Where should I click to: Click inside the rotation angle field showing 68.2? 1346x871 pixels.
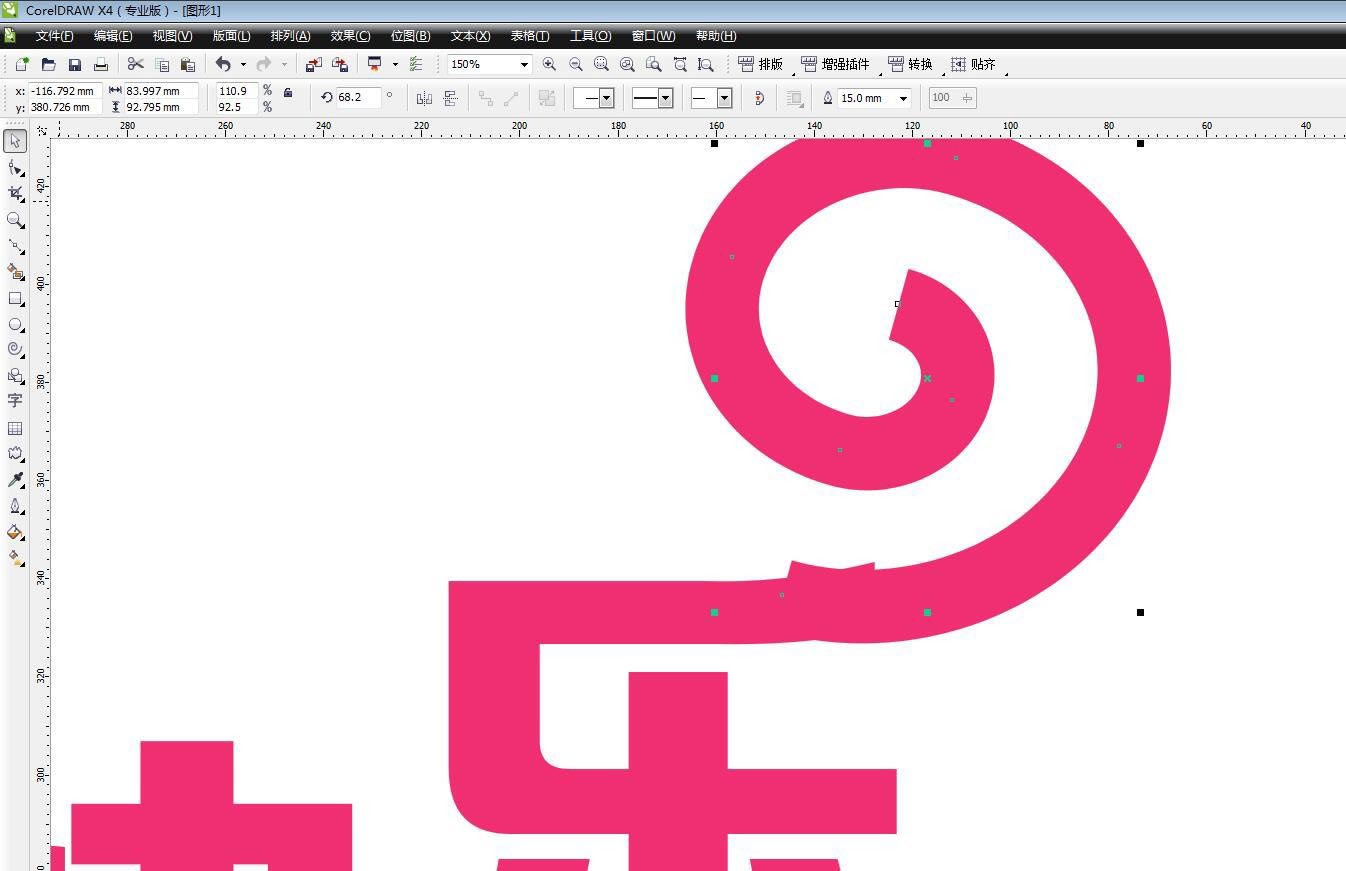click(360, 97)
